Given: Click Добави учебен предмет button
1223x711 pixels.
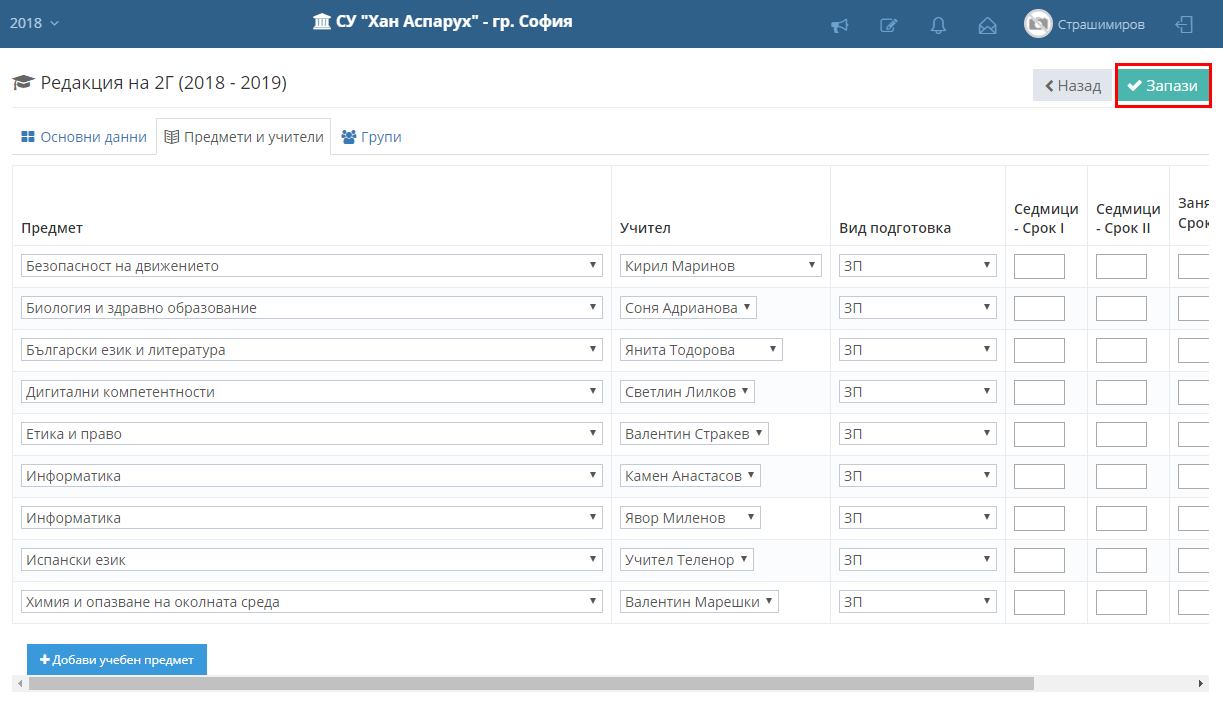Looking at the screenshot, I should point(117,660).
